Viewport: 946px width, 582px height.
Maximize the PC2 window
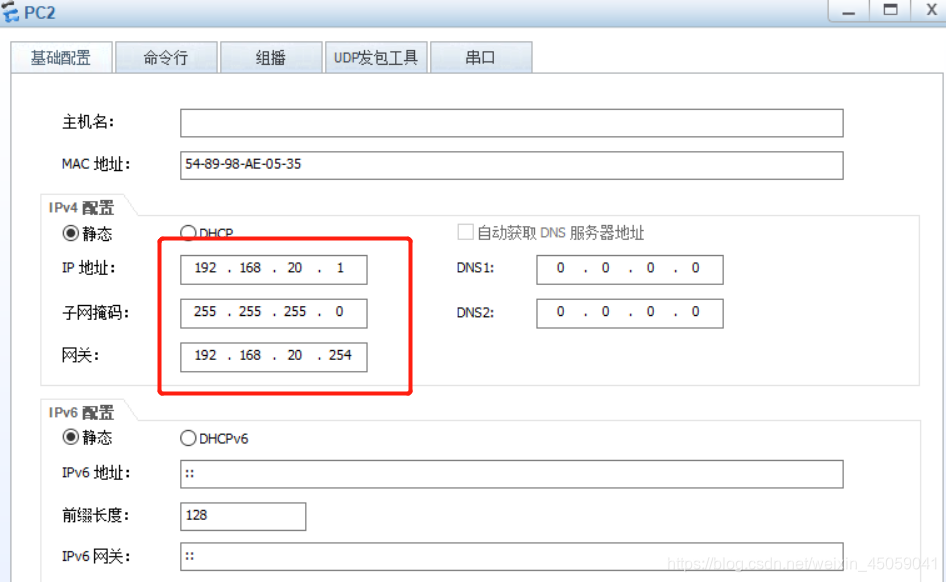coord(890,11)
